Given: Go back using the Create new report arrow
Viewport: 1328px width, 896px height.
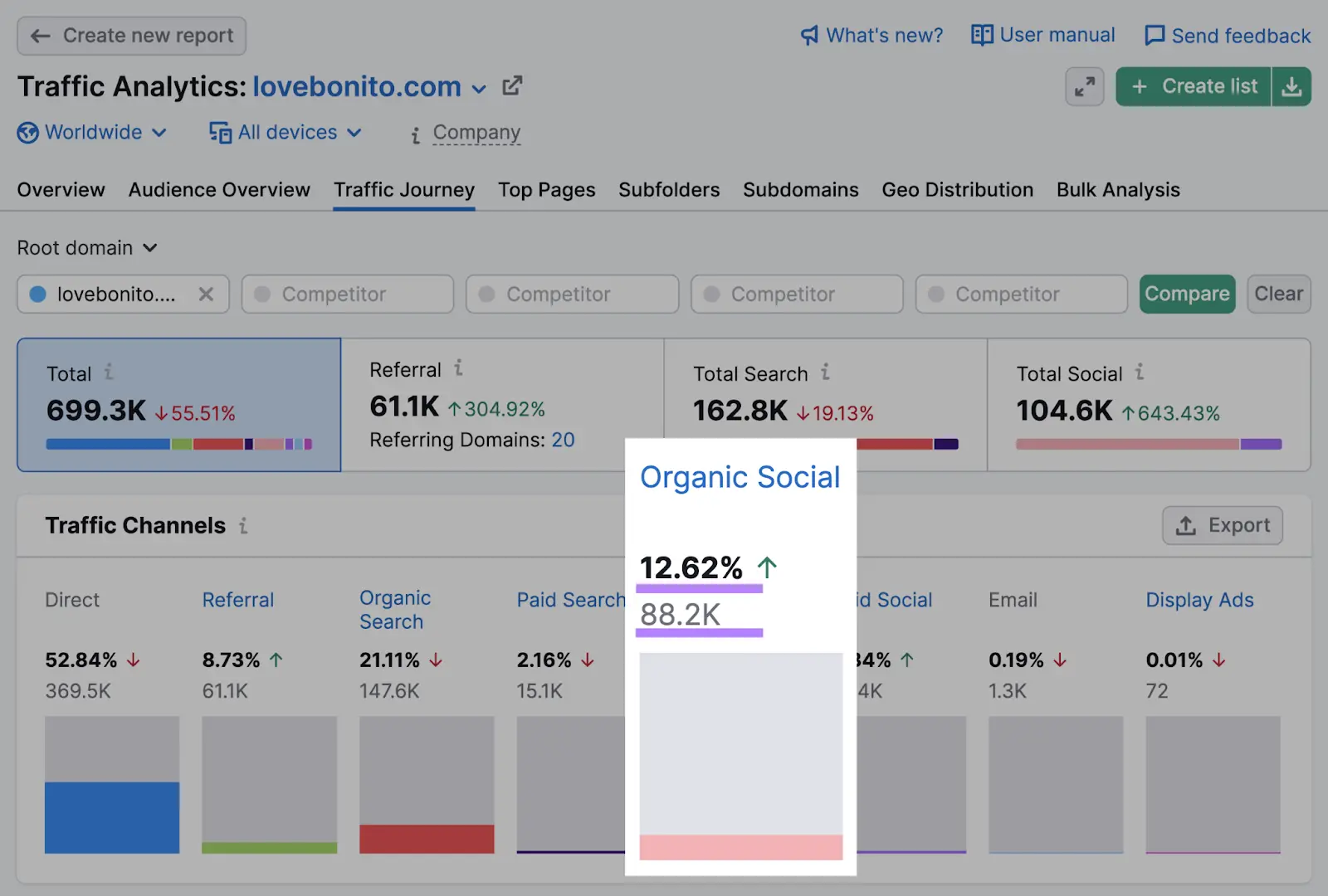Looking at the screenshot, I should [x=40, y=36].
